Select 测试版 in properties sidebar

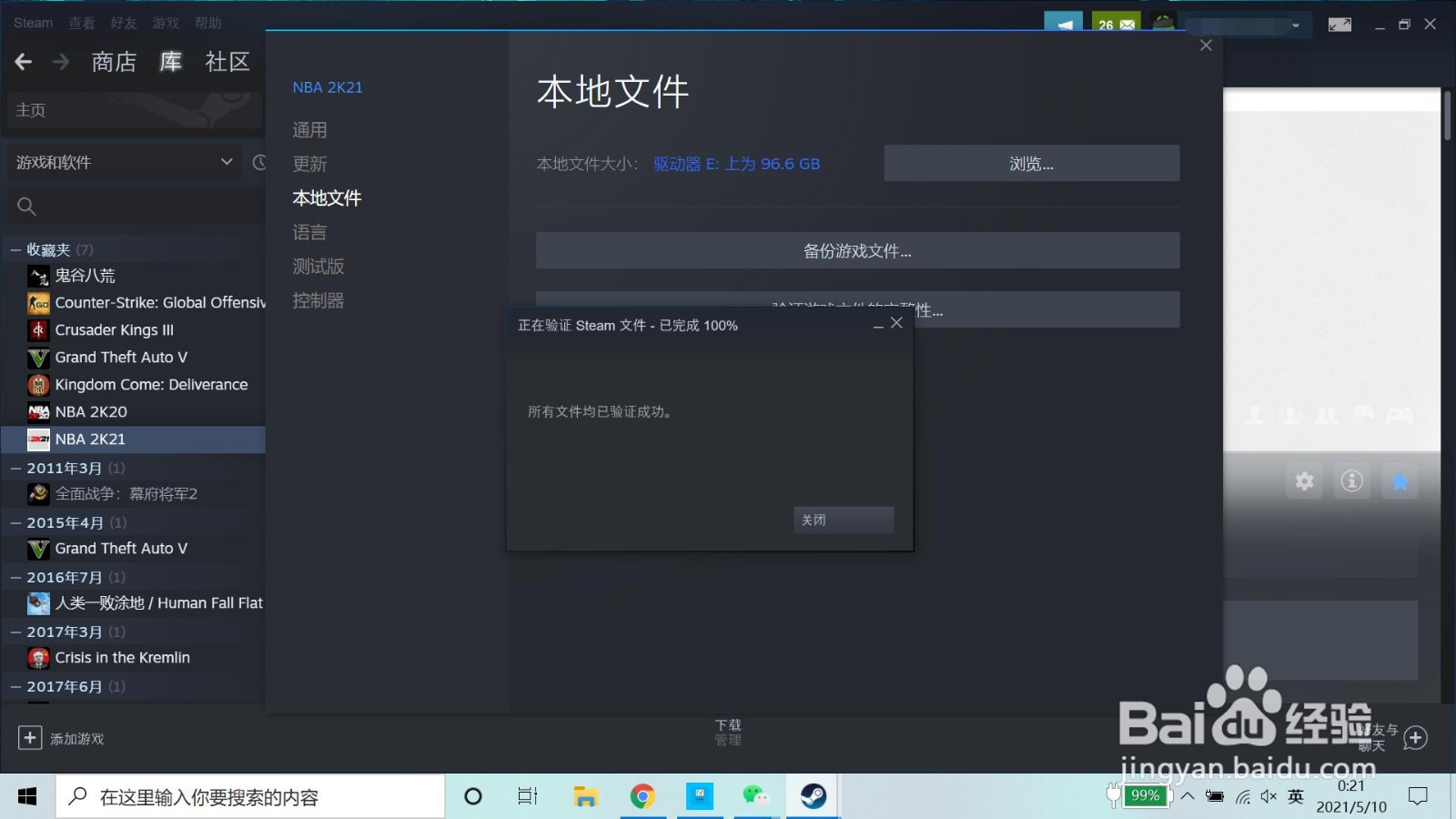(x=318, y=267)
